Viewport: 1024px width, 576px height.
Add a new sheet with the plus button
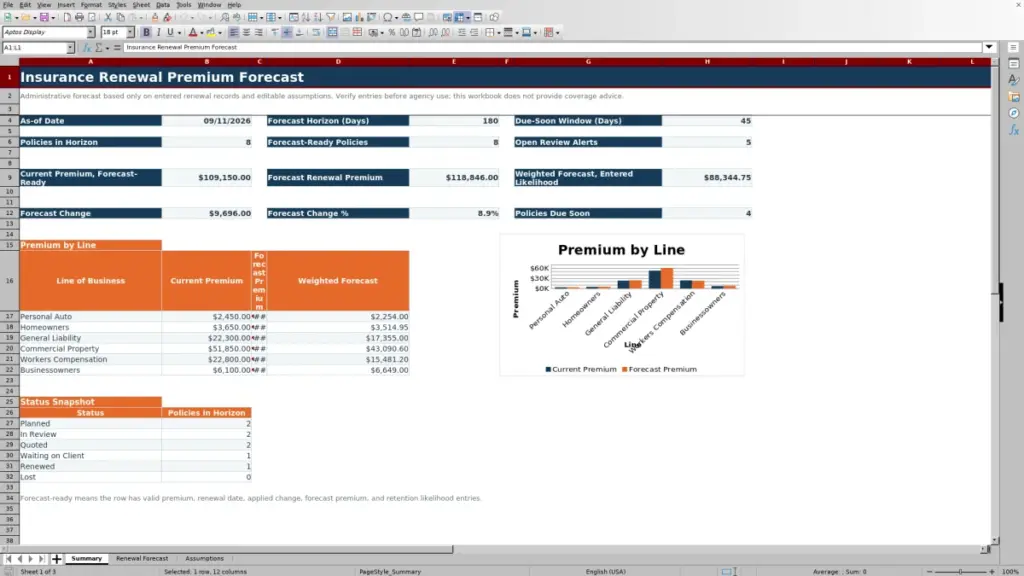[x=56, y=559]
